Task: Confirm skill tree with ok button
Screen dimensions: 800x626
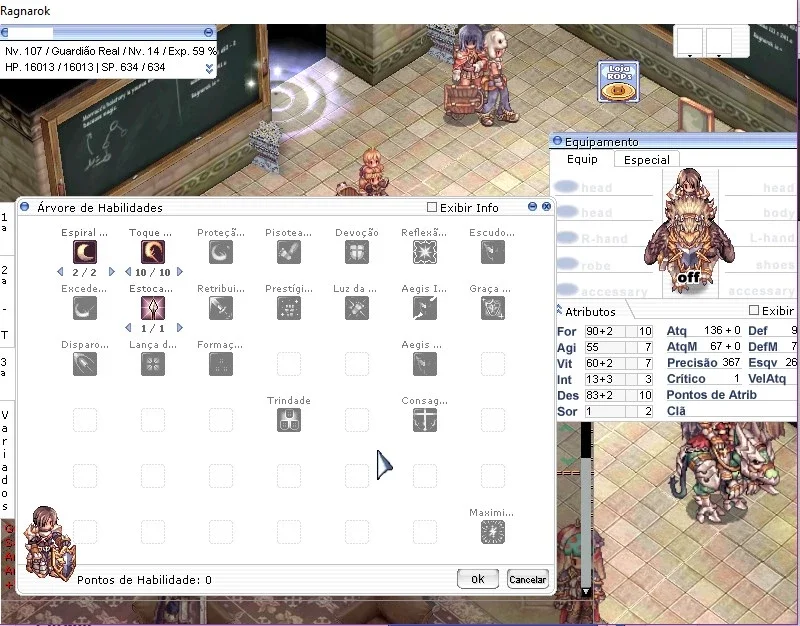Action: click(x=478, y=579)
